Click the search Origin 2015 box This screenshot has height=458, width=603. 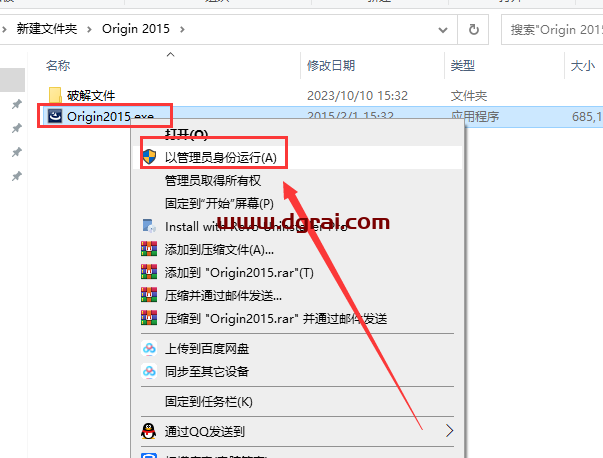[x=552, y=30]
